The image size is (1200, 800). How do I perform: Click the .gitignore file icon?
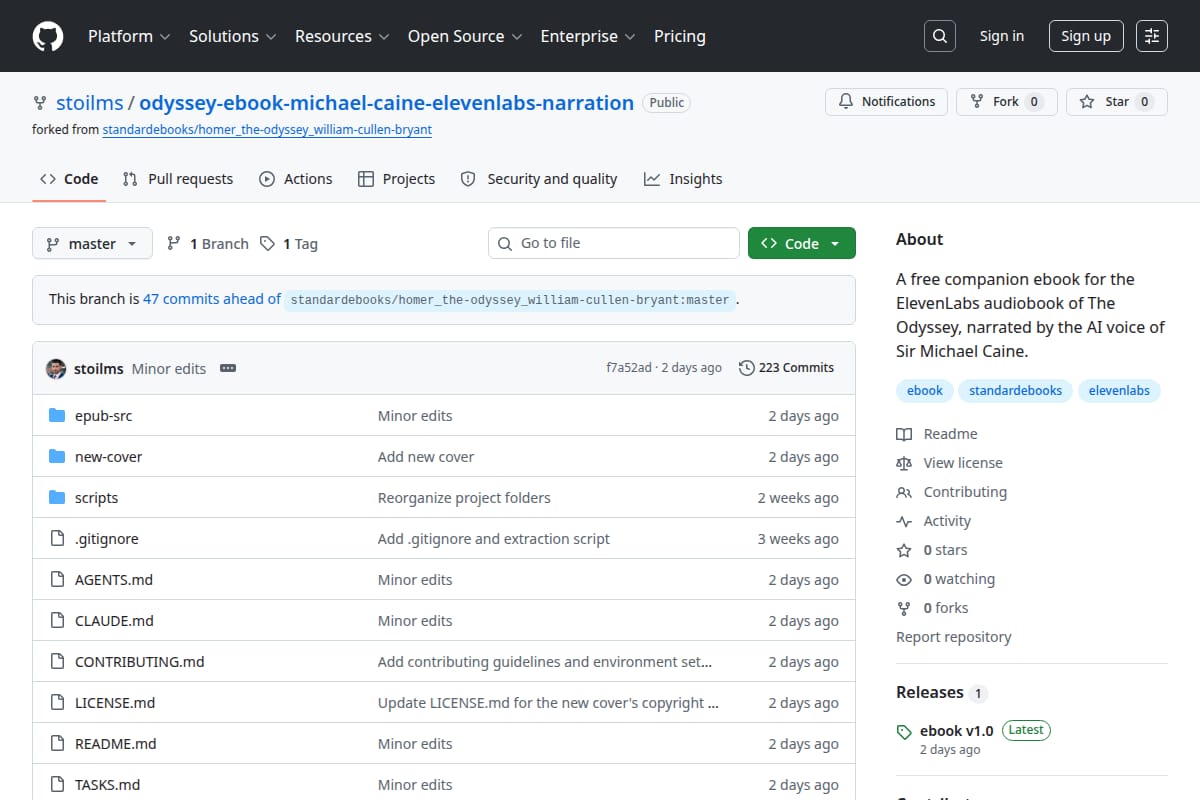point(57,539)
